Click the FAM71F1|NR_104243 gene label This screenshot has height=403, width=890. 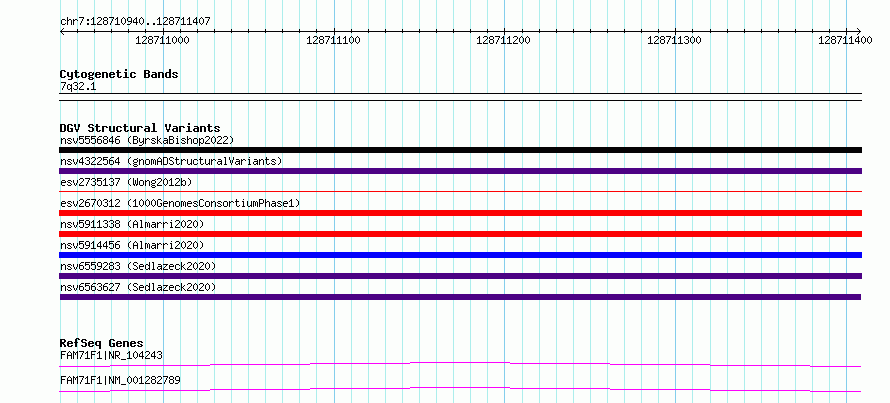click(x=111, y=355)
